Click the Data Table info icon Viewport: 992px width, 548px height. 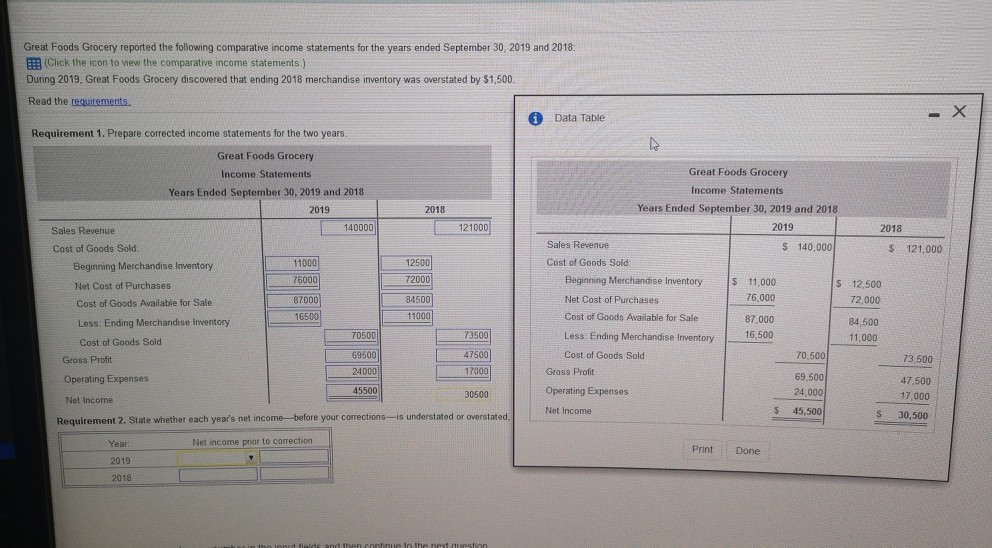[535, 118]
